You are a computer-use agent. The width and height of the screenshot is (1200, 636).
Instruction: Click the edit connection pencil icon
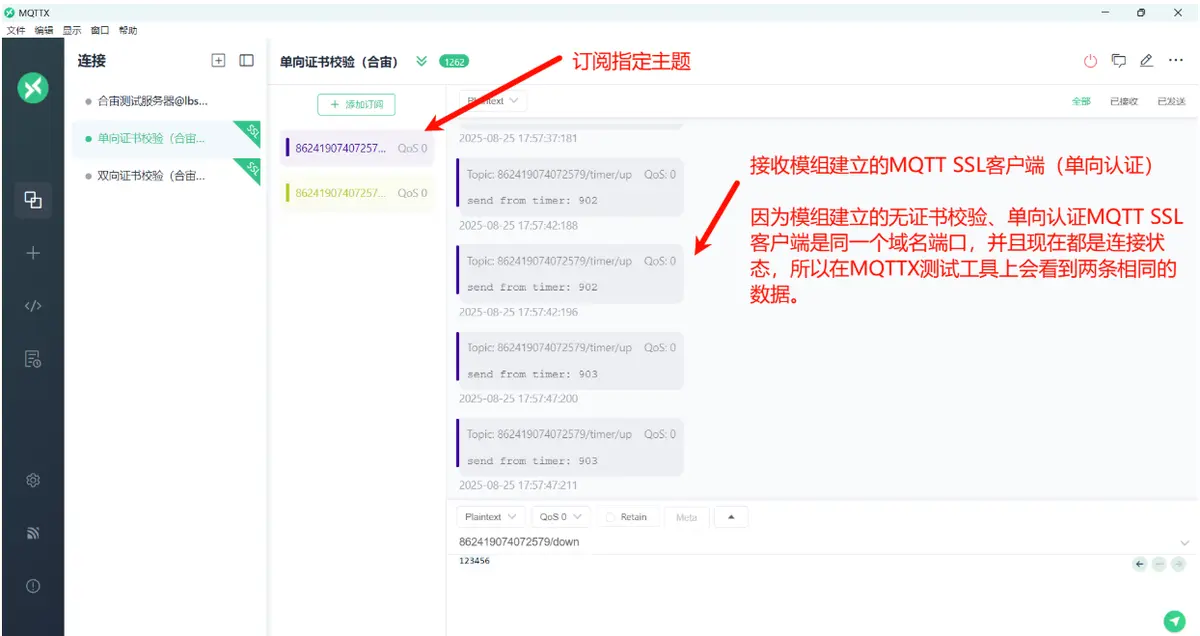[1147, 60]
